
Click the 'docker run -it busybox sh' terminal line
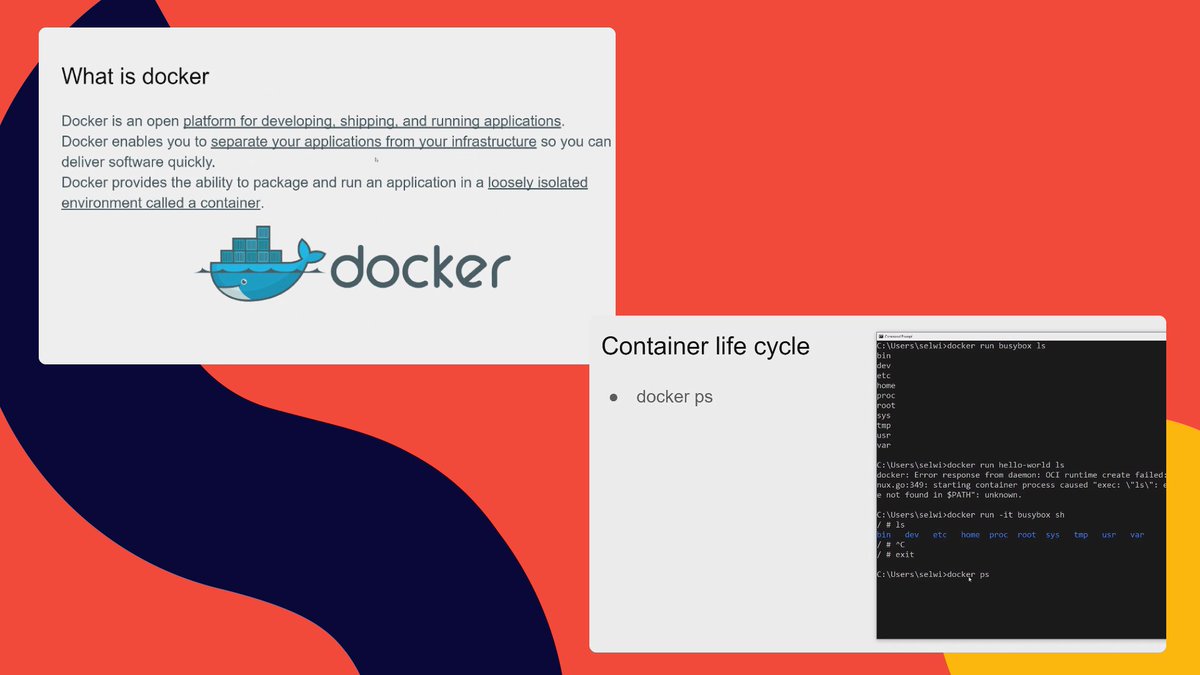point(970,515)
